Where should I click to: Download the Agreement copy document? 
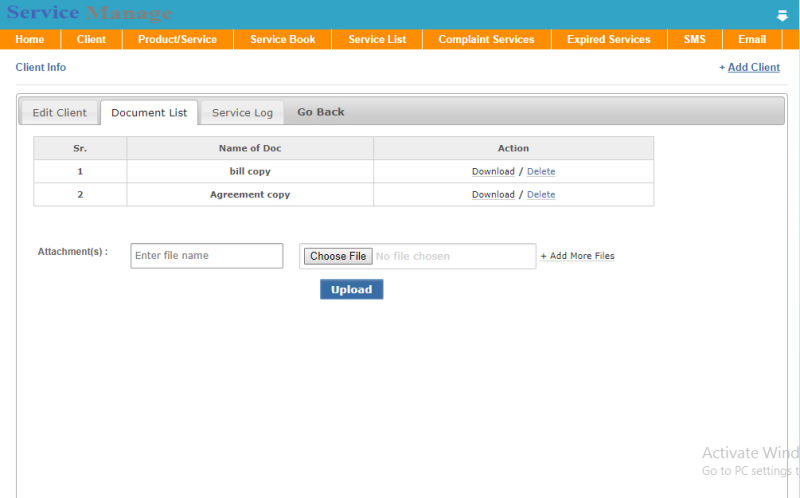(493, 195)
